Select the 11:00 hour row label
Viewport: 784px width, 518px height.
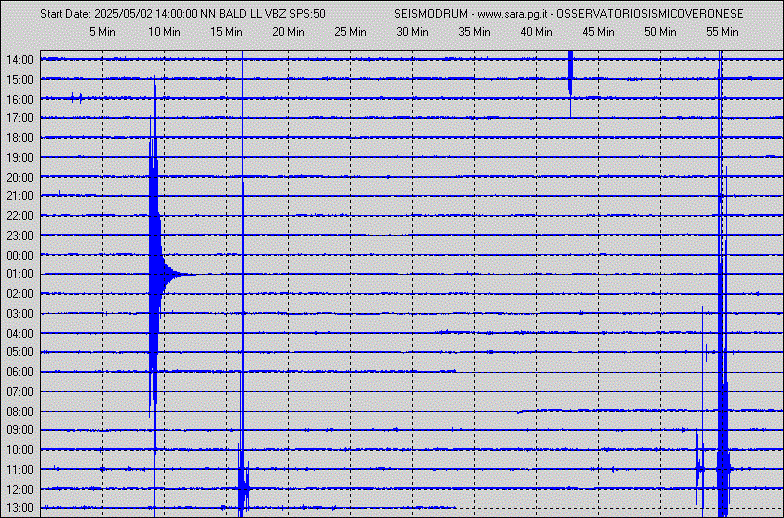click(20, 470)
